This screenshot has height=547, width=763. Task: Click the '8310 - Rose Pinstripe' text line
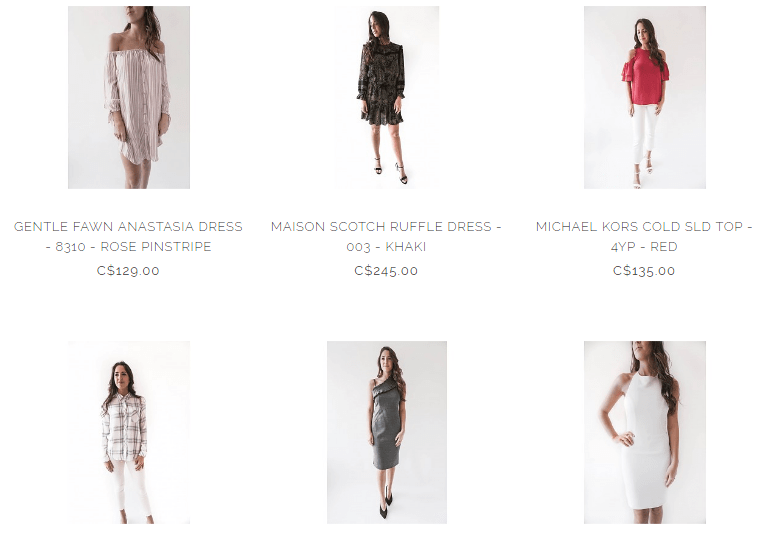(128, 247)
